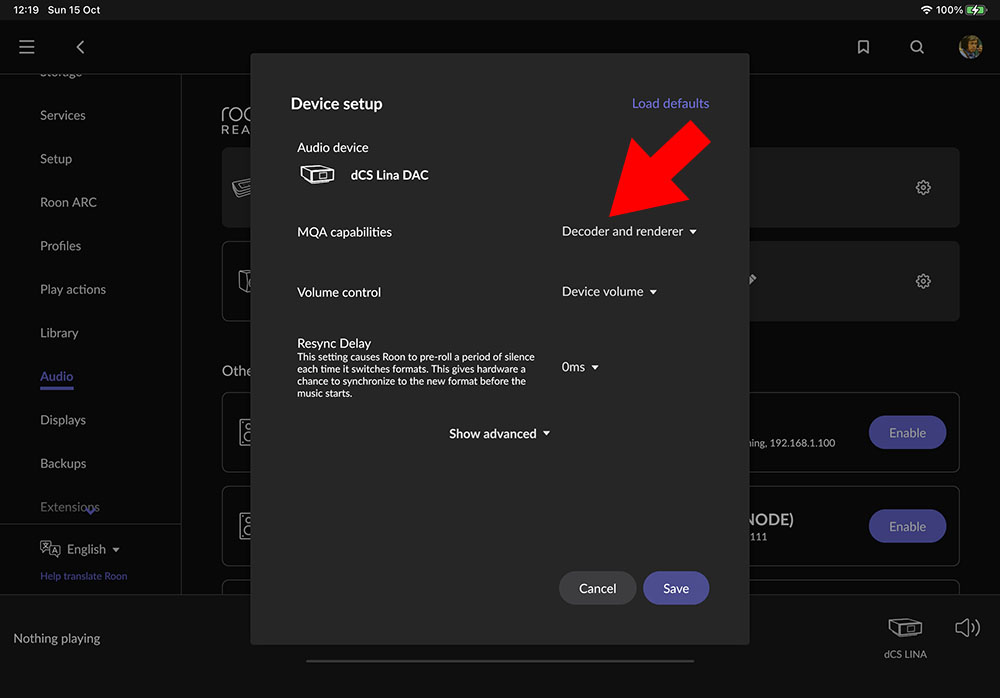Go back with the left chevron
The image size is (1000, 698).
click(80, 47)
